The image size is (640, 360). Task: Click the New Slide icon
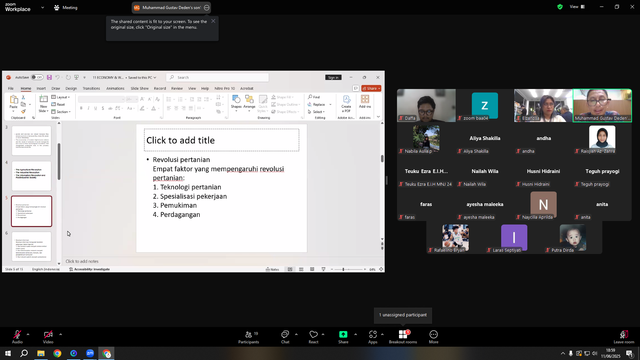point(43,100)
